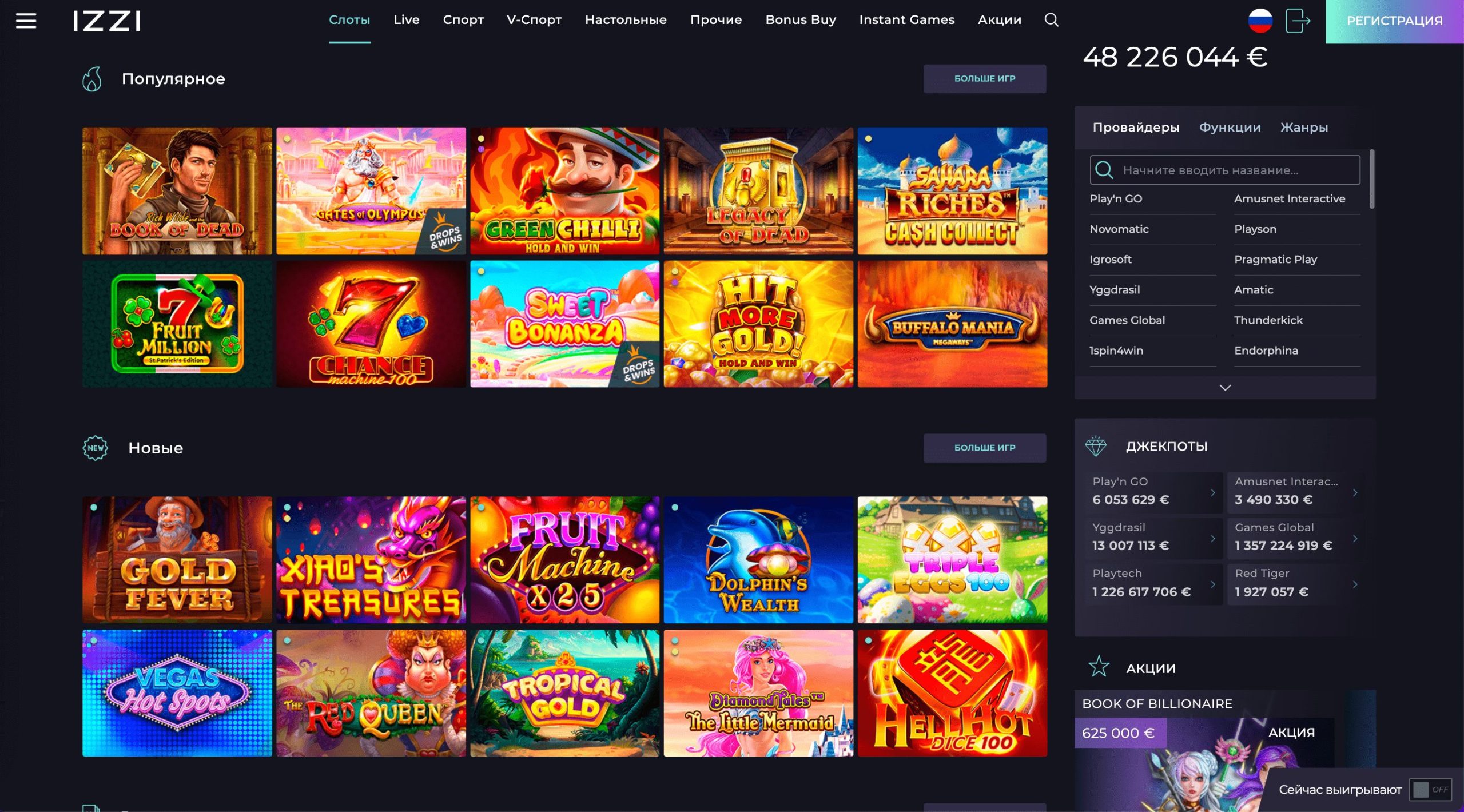Toggle the Сейчас выигрывают switch
The width and height of the screenshot is (1464, 812).
[1430, 790]
